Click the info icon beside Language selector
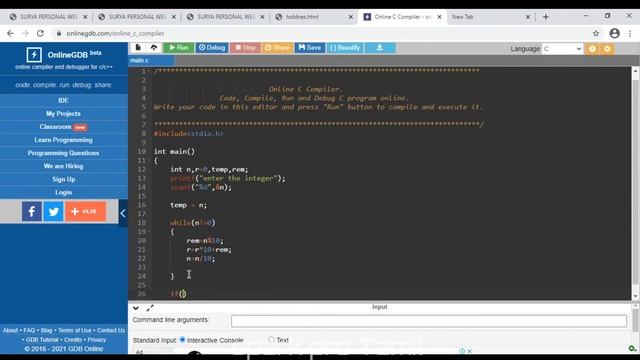640x360 pixels. pos(592,49)
